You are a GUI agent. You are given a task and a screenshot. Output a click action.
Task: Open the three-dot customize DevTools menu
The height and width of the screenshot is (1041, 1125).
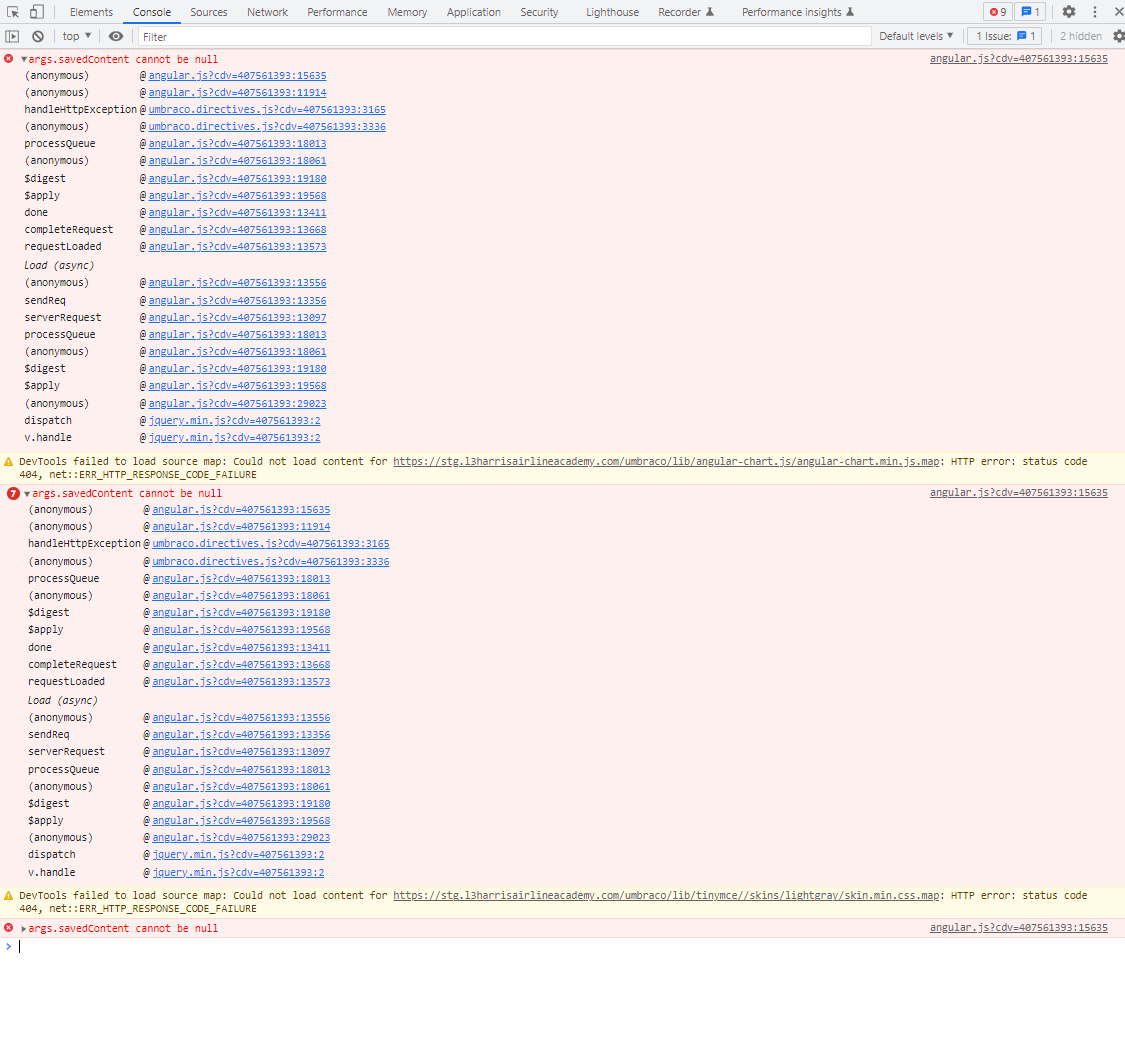tap(1094, 12)
